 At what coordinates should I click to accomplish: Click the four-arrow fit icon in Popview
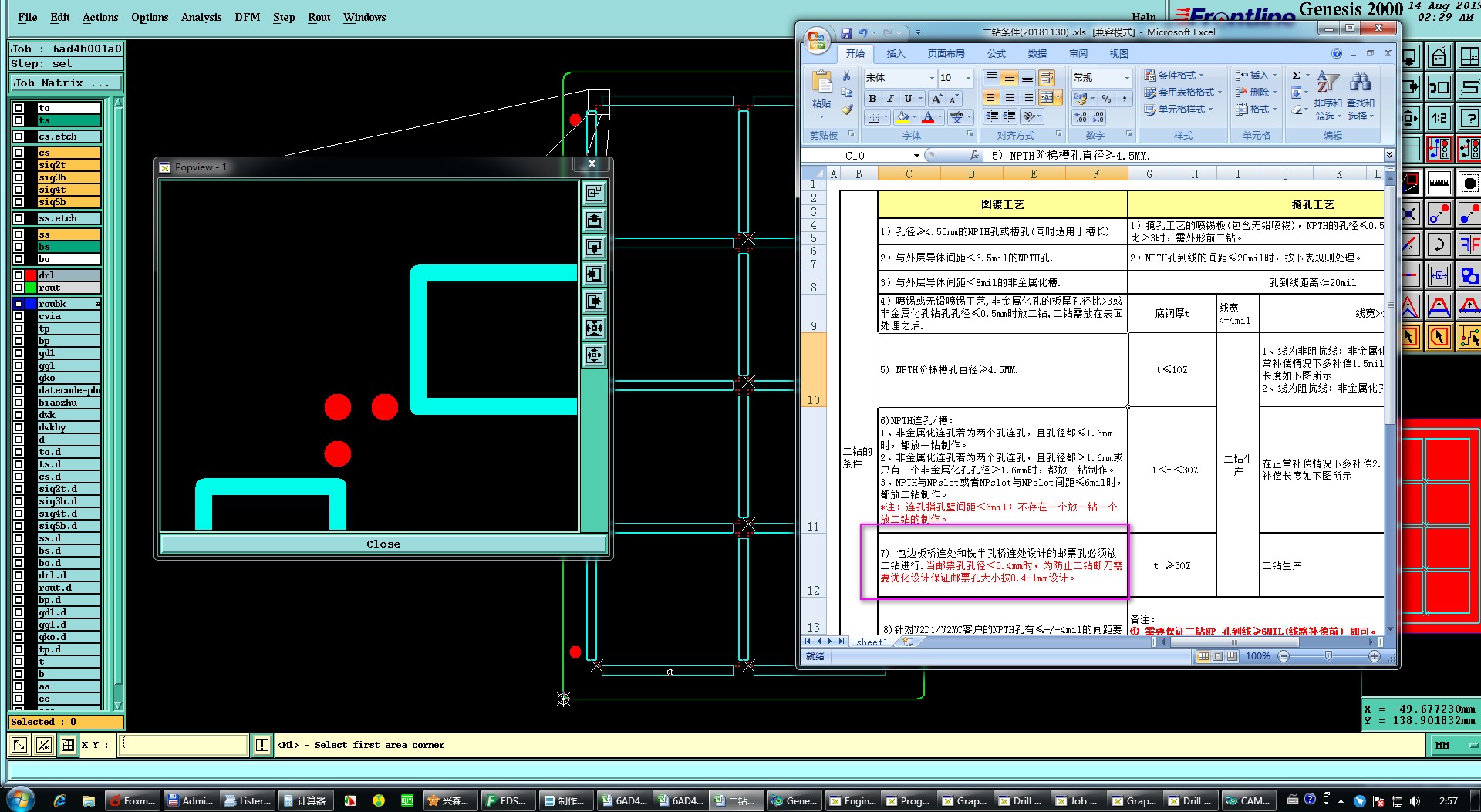click(x=594, y=329)
